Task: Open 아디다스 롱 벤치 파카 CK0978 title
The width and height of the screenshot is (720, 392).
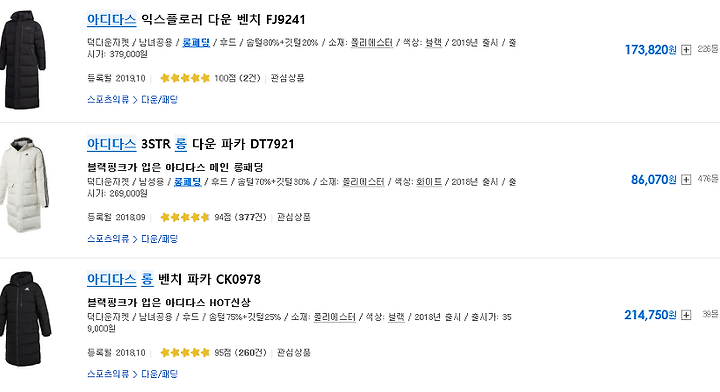Action: tap(174, 279)
